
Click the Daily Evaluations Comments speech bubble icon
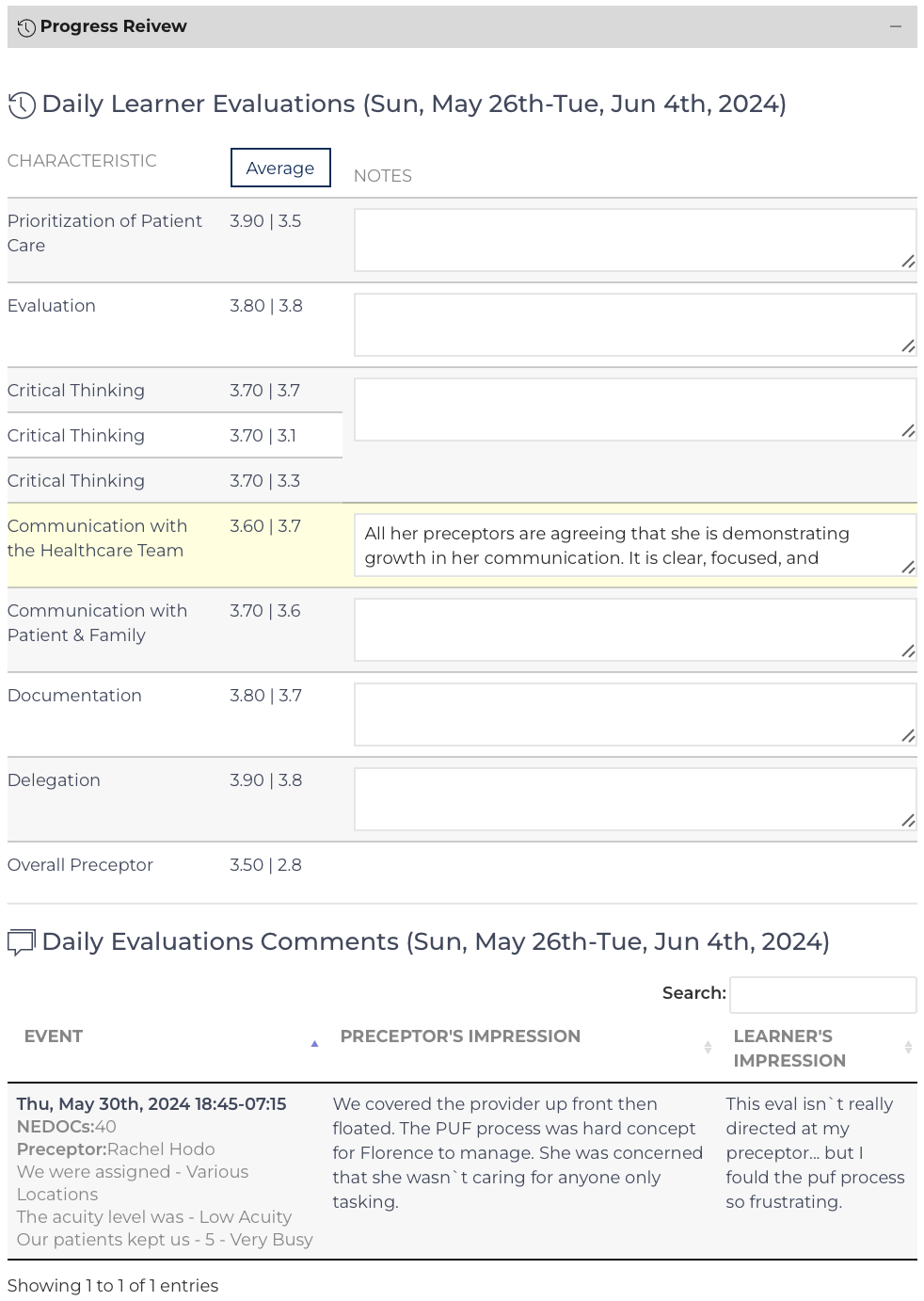click(22, 942)
